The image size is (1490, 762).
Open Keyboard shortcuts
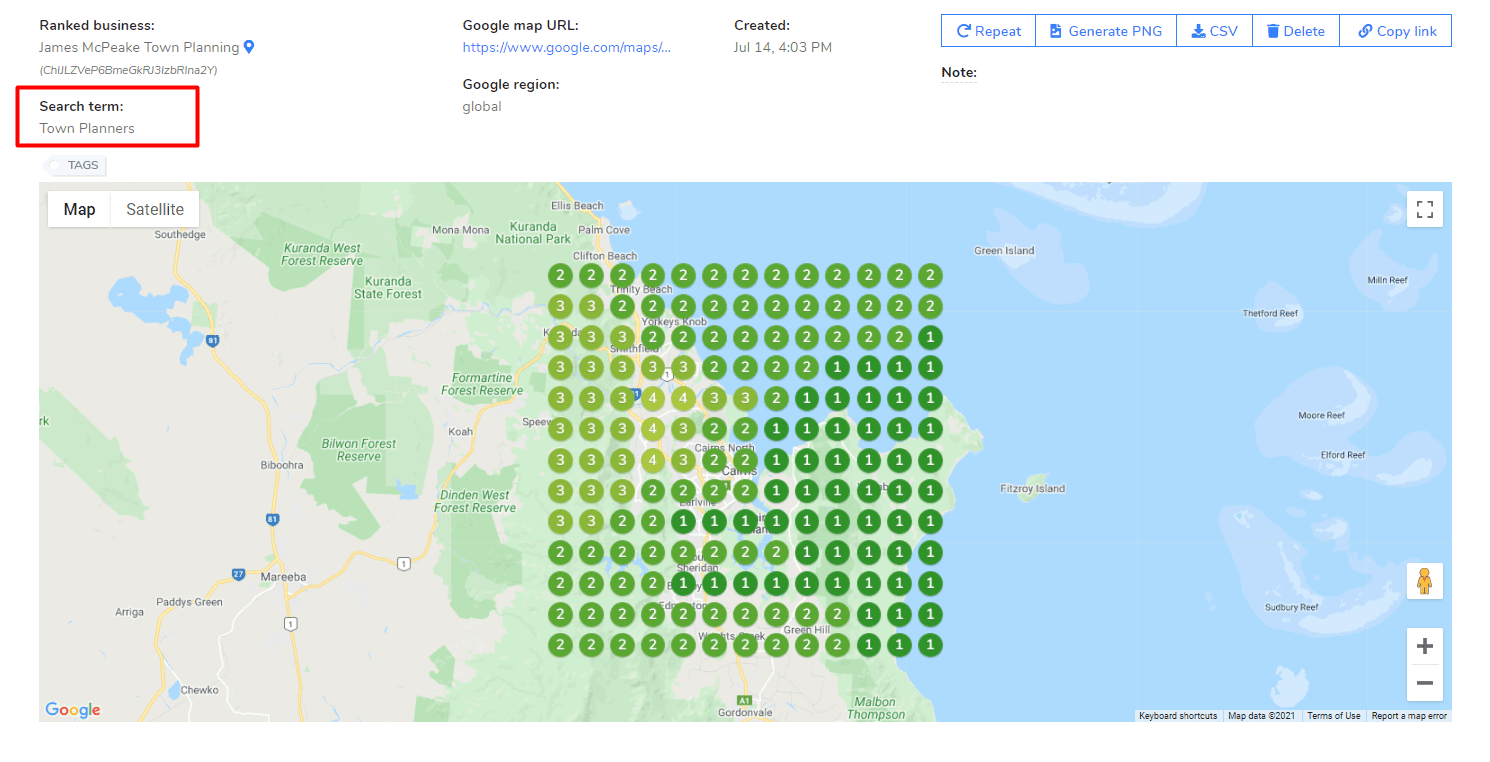click(x=1178, y=716)
